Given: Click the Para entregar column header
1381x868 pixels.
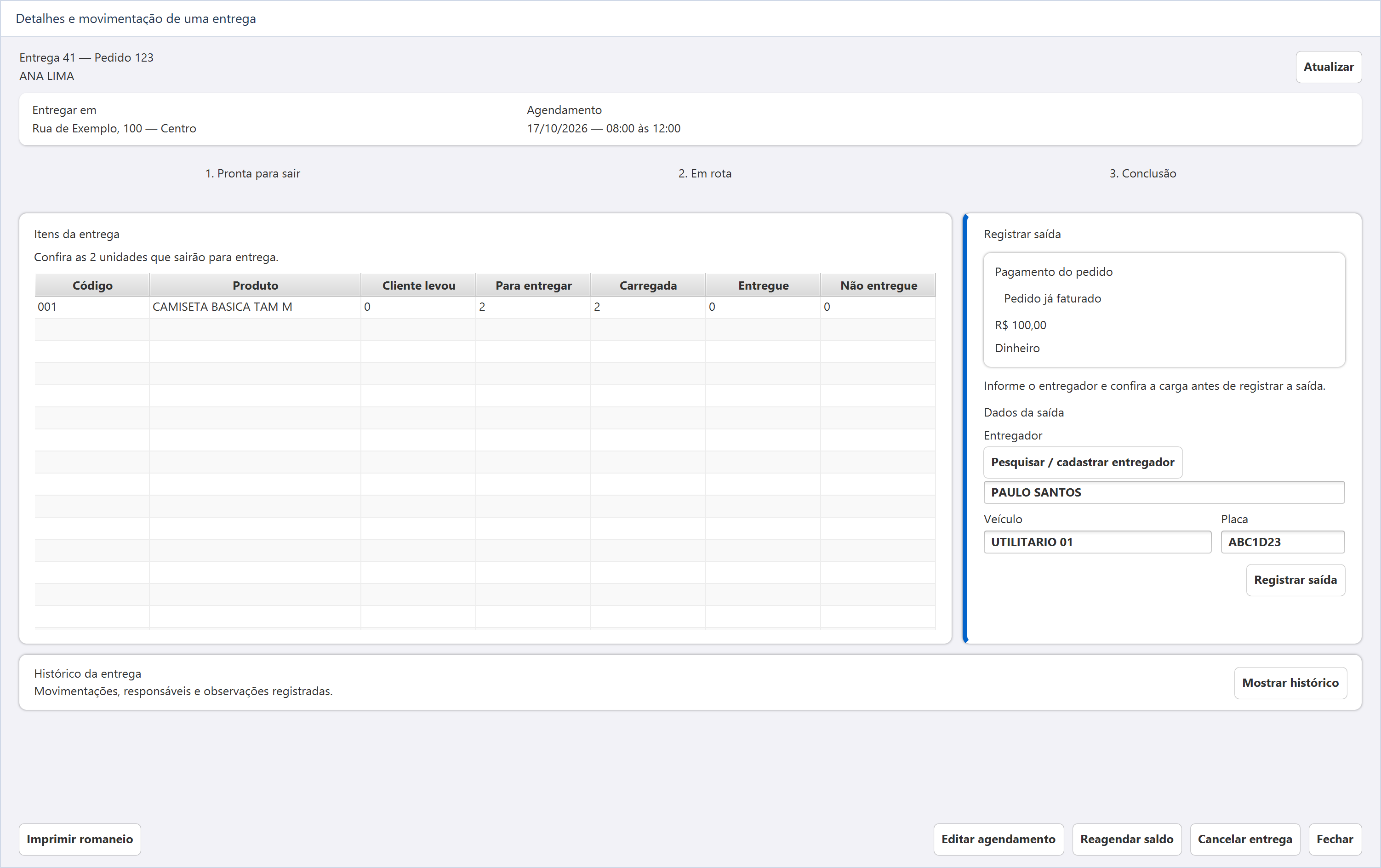Looking at the screenshot, I should click(533, 286).
